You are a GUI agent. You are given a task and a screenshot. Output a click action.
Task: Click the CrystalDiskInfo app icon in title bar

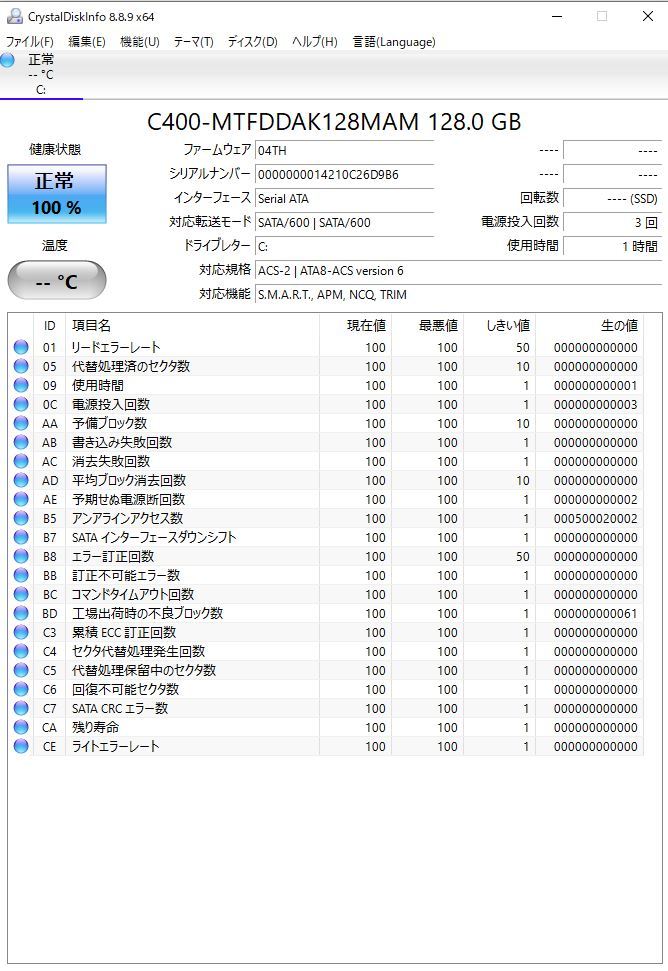pos(14,16)
